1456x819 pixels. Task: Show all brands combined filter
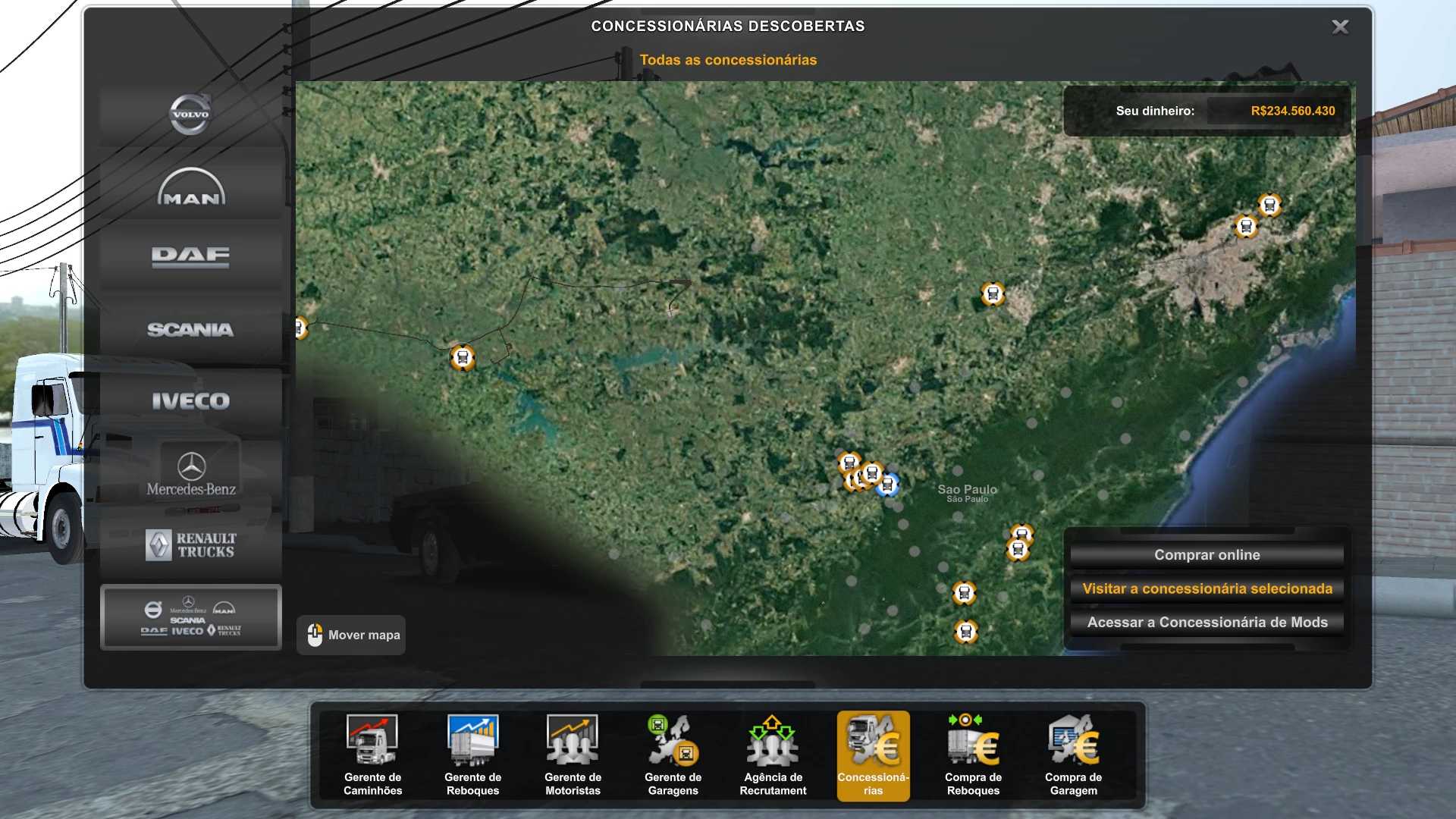click(x=190, y=617)
